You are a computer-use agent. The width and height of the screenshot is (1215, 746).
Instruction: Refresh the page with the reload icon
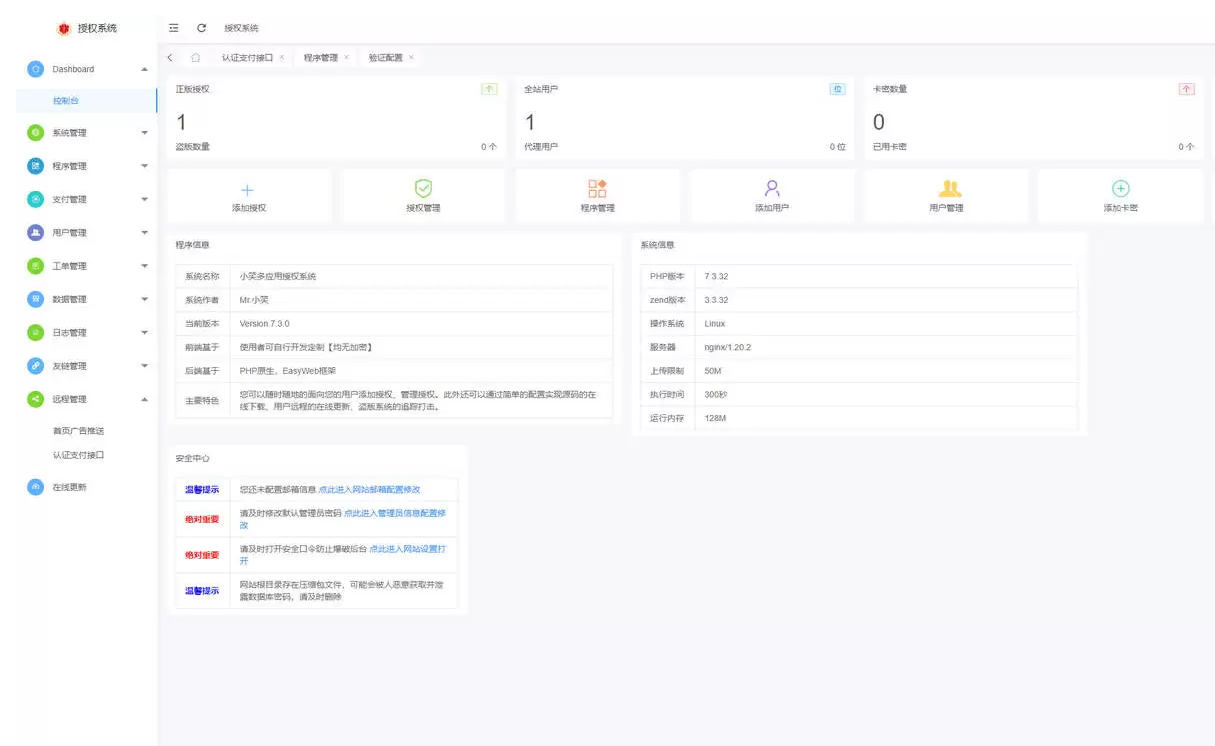pyautogui.click(x=204, y=28)
